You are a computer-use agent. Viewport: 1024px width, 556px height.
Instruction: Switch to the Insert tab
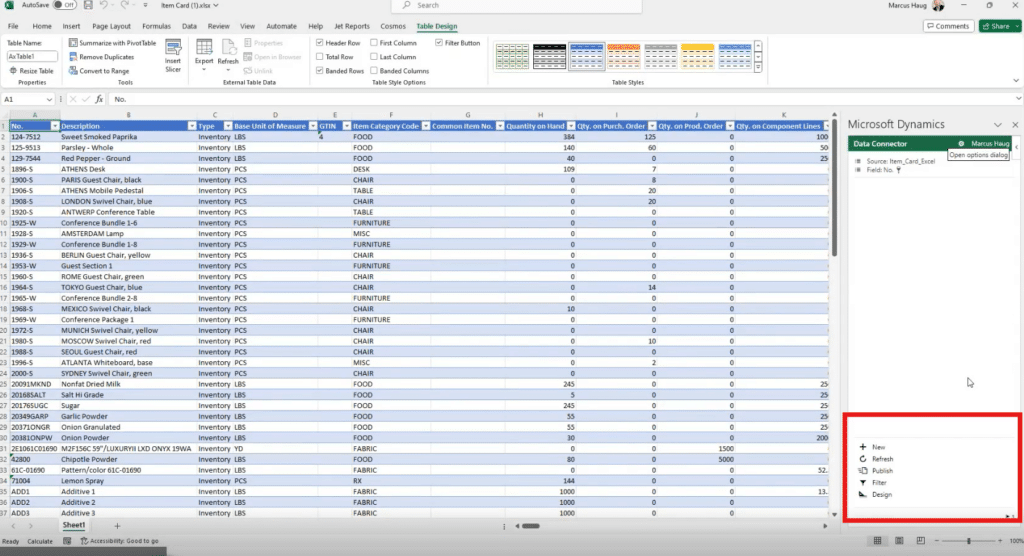71,26
